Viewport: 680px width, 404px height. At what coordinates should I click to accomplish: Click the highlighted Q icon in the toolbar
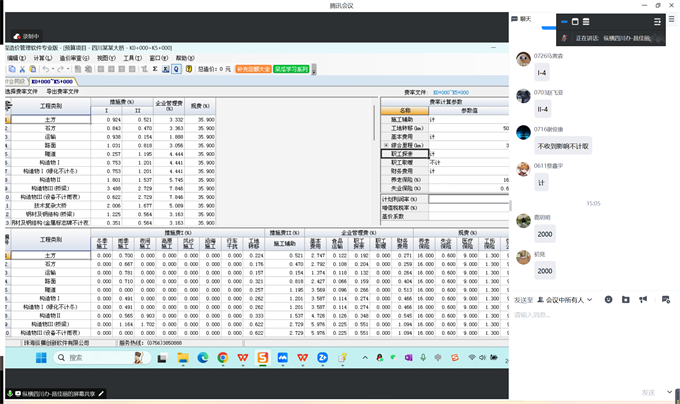click(176, 69)
